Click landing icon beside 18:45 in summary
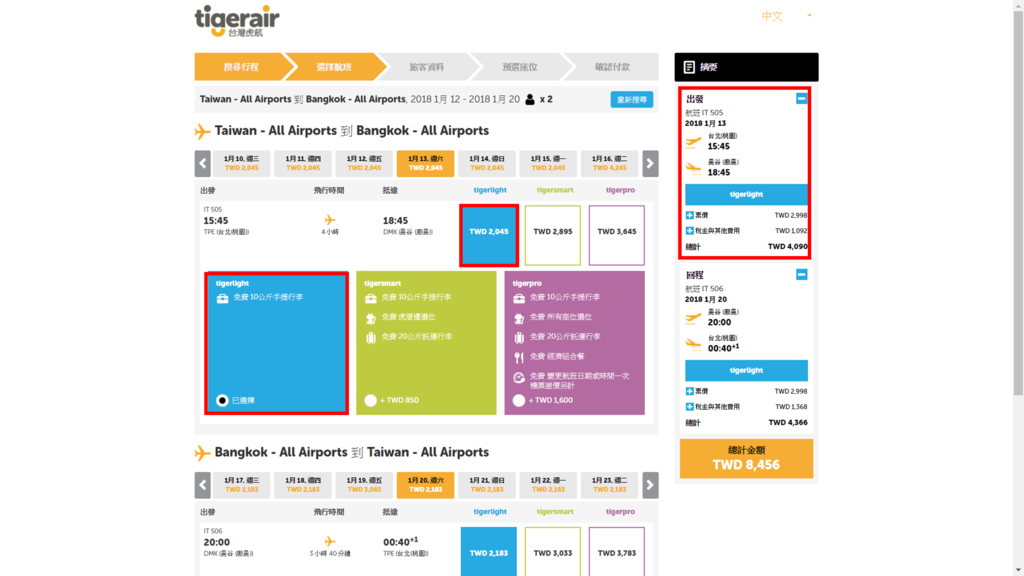This screenshot has height=576, width=1024. [694, 168]
